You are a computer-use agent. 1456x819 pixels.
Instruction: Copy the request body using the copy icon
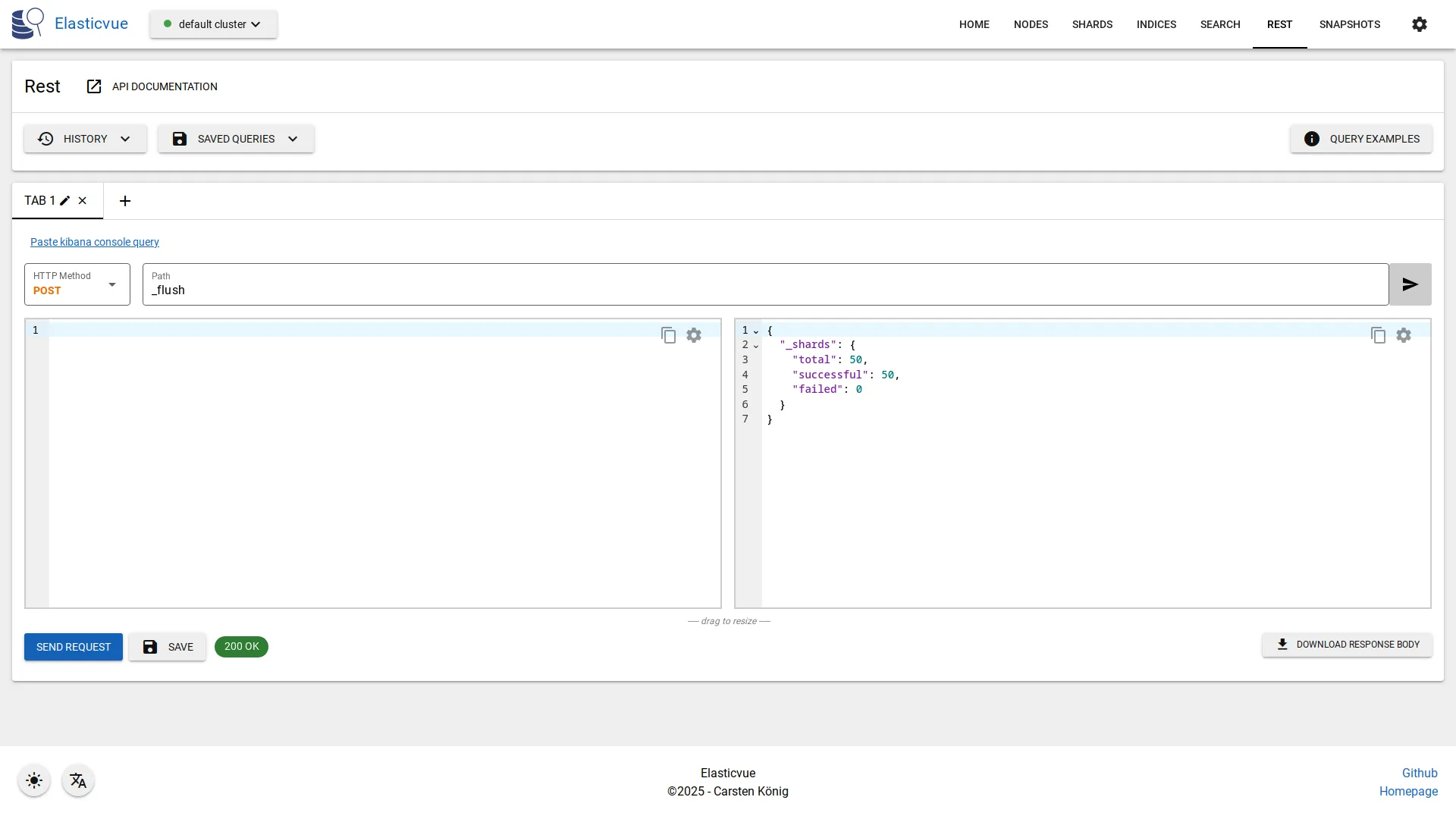click(668, 334)
